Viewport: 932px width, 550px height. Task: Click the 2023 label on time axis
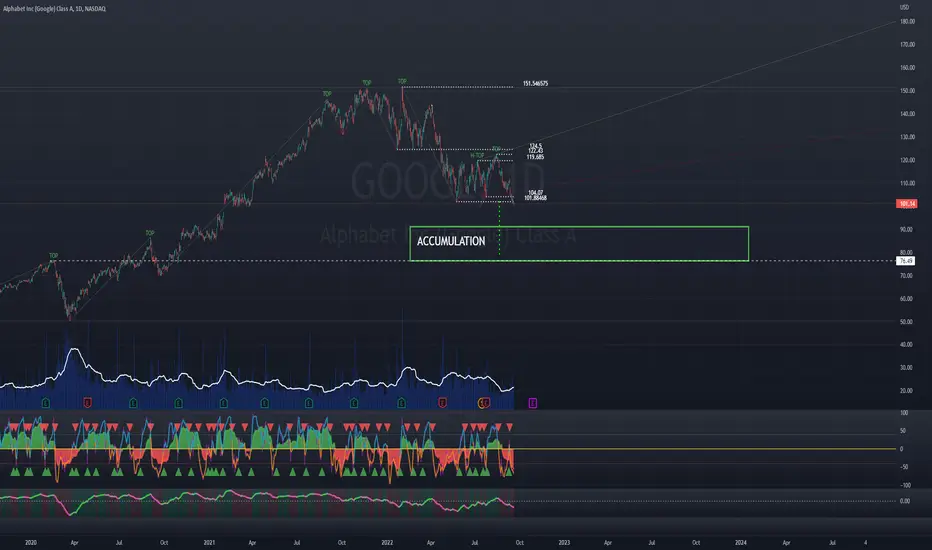click(x=564, y=542)
